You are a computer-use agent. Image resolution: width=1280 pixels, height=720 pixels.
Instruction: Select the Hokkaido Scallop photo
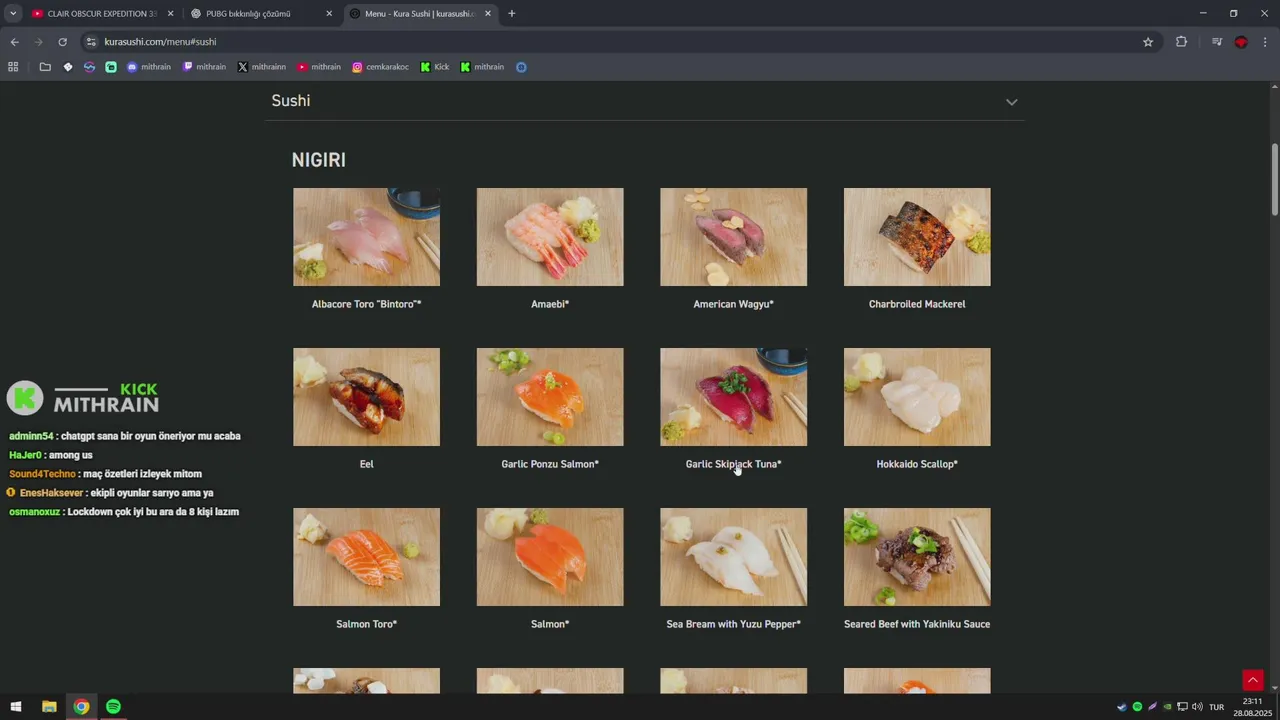(x=917, y=397)
